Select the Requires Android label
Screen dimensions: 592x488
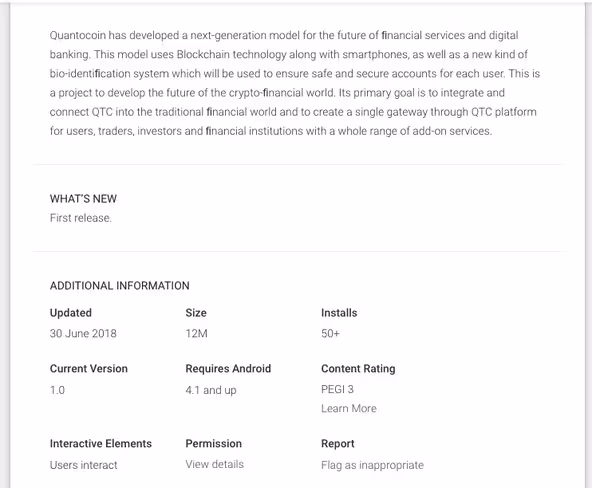click(x=228, y=368)
